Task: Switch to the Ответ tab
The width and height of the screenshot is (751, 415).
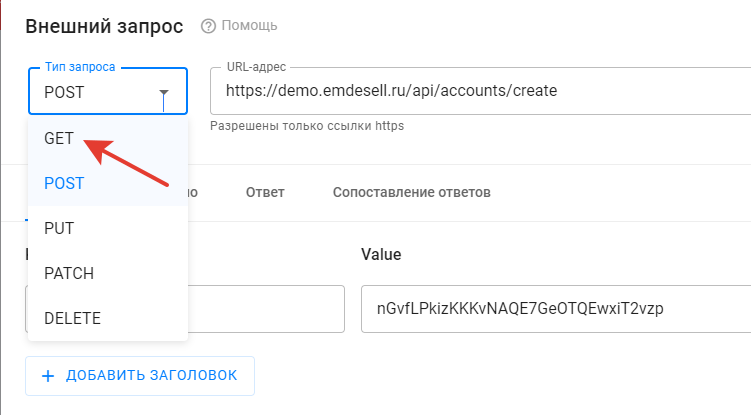Action: tap(265, 192)
